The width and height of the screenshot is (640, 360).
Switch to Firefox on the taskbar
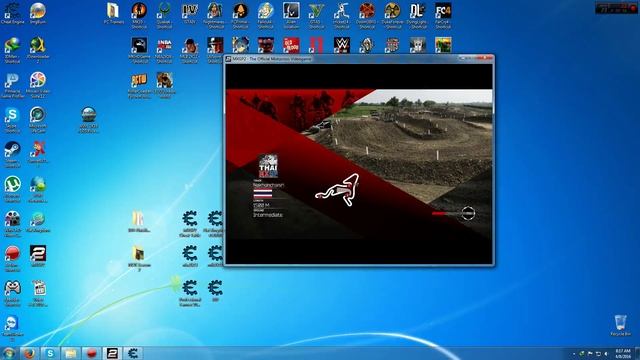(29, 353)
